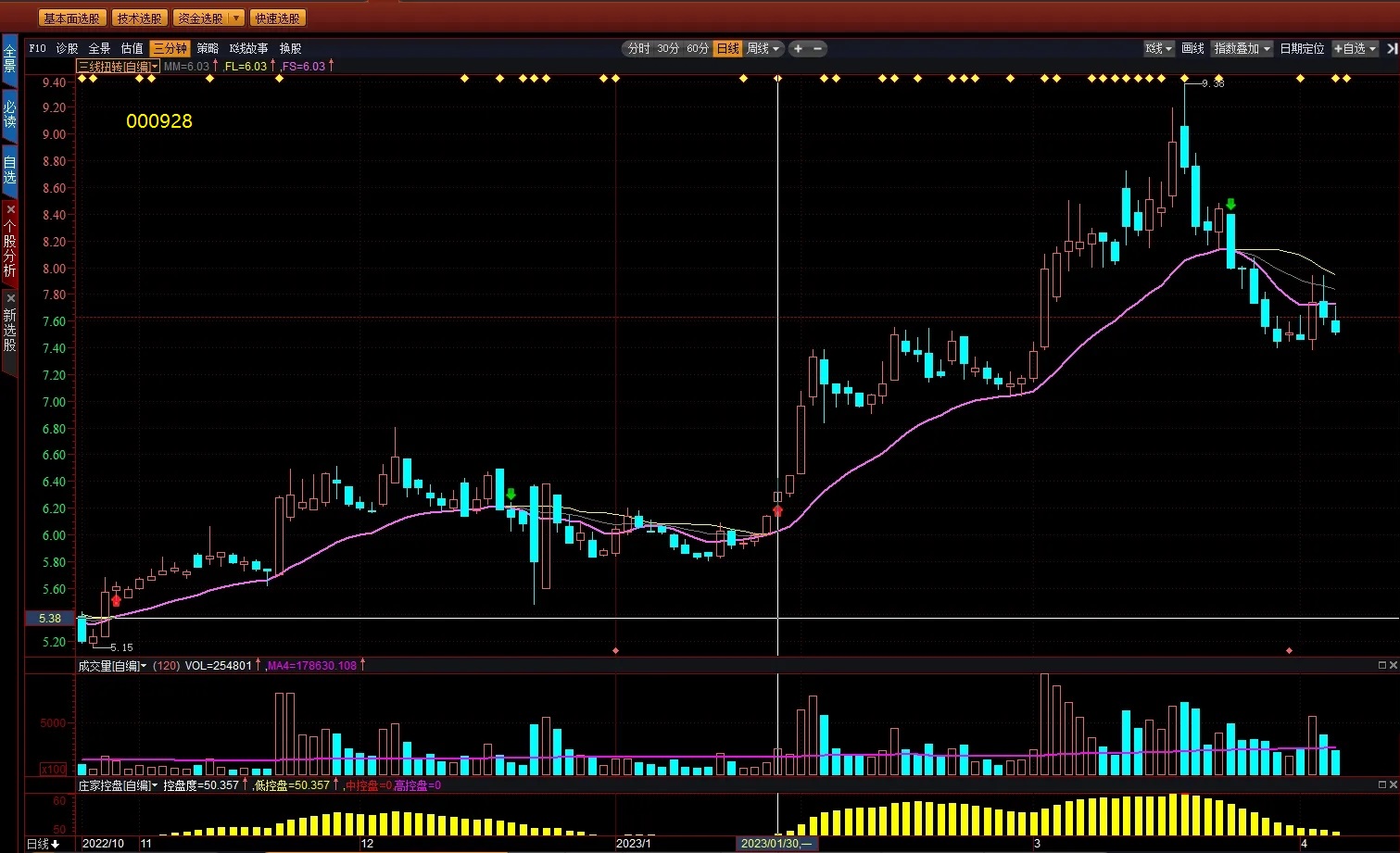Switch chart period to 30分

[668, 48]
